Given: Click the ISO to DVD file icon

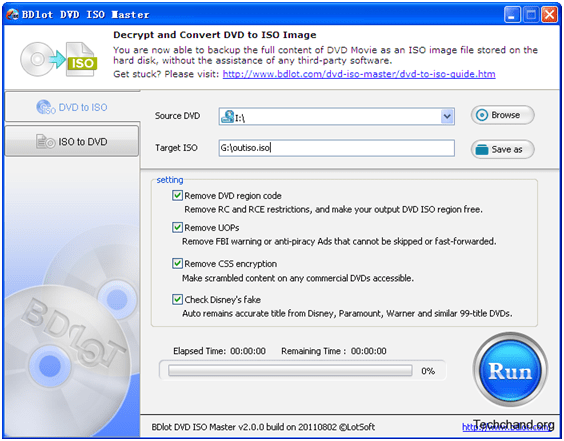Looking at the screenshot, I should coord(45,141).
